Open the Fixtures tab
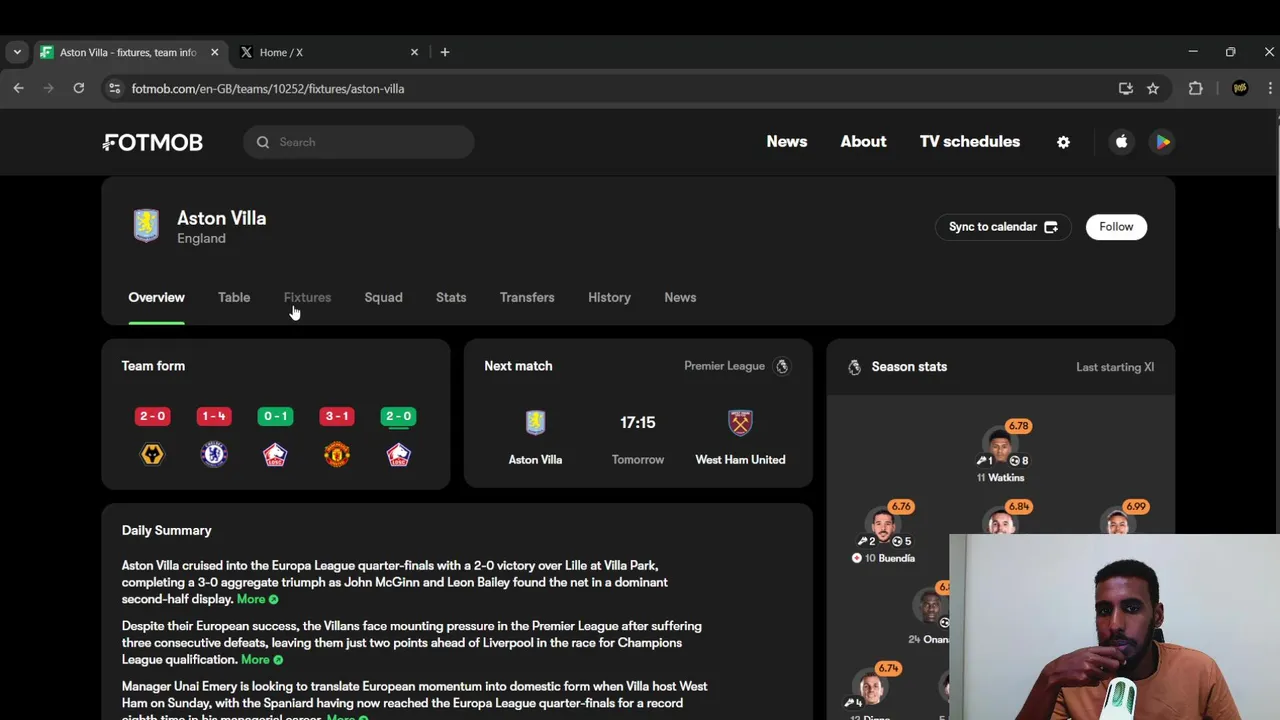Screen dimensions: 1280x720 [x=307, y=297]
